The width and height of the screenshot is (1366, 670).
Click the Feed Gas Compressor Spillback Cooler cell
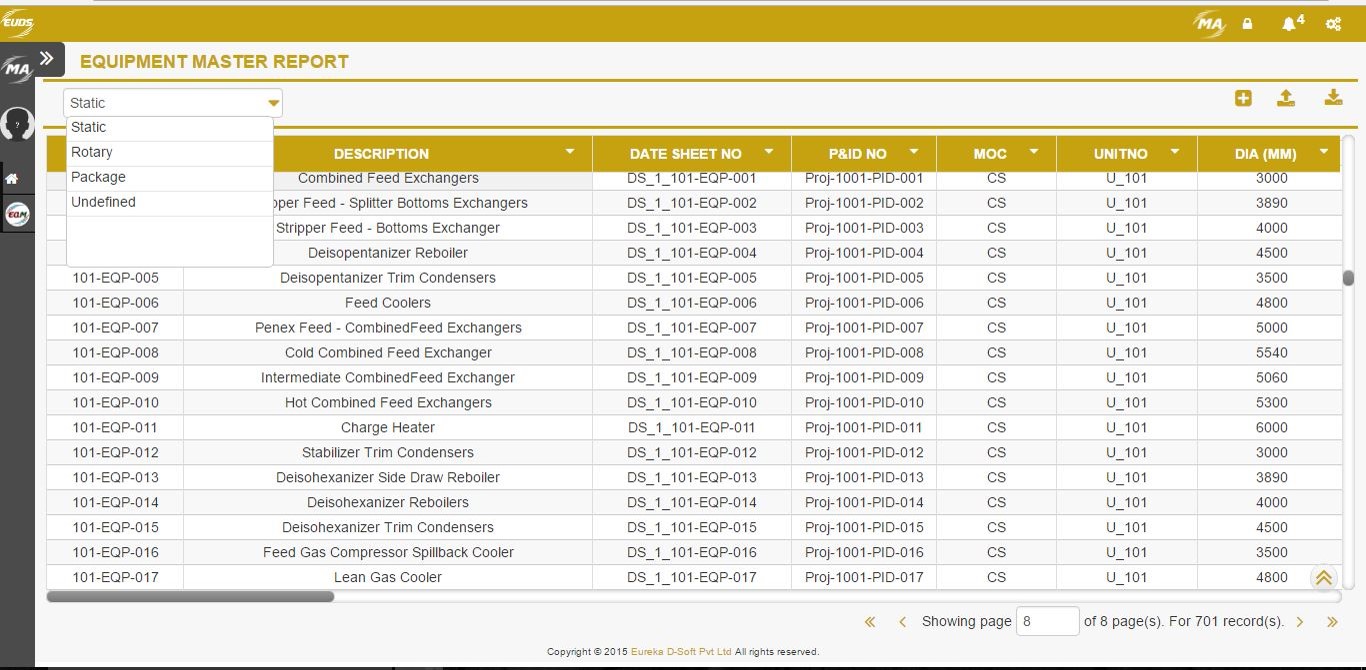388,552
